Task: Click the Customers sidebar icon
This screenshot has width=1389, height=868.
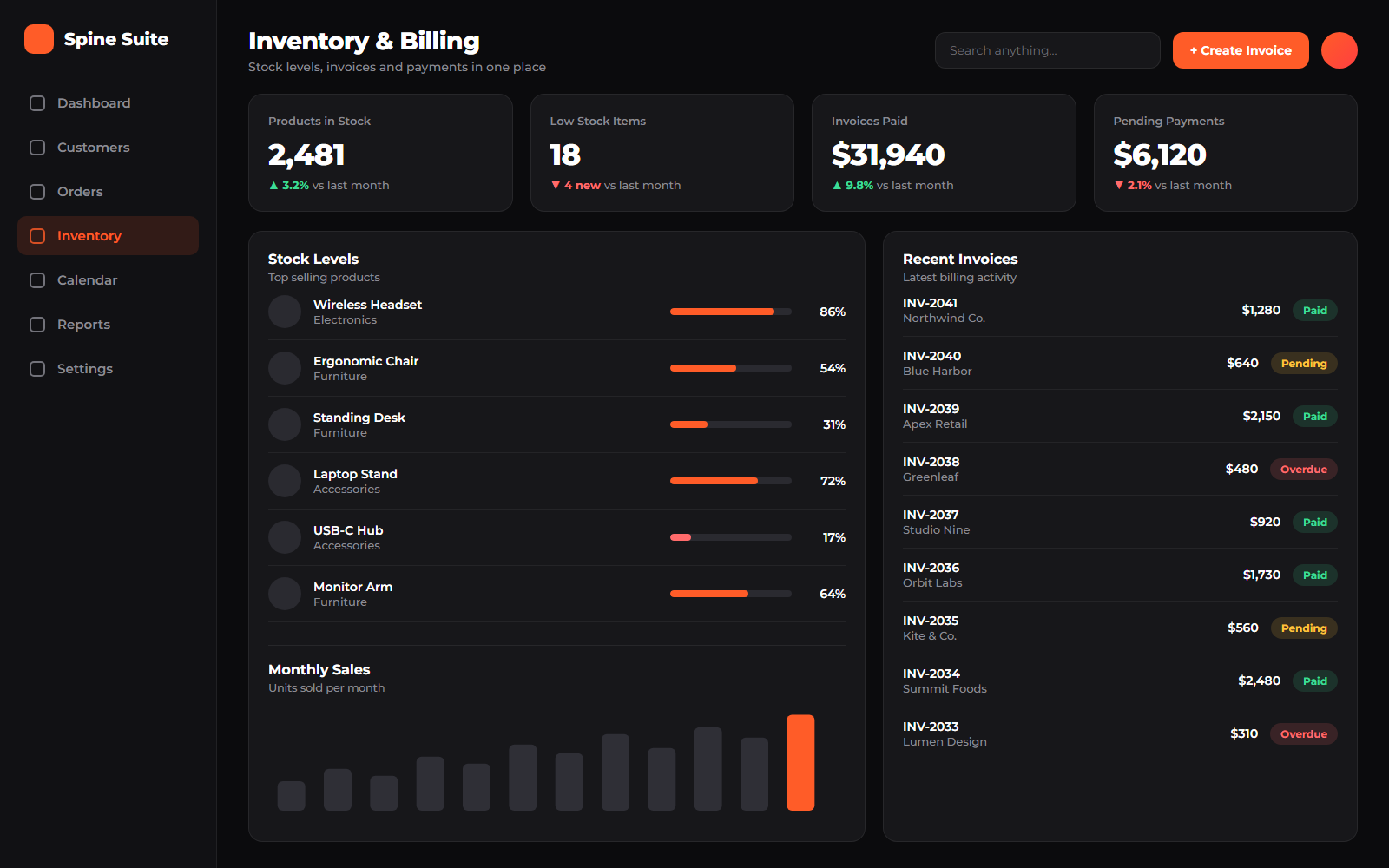Action: 37,148
